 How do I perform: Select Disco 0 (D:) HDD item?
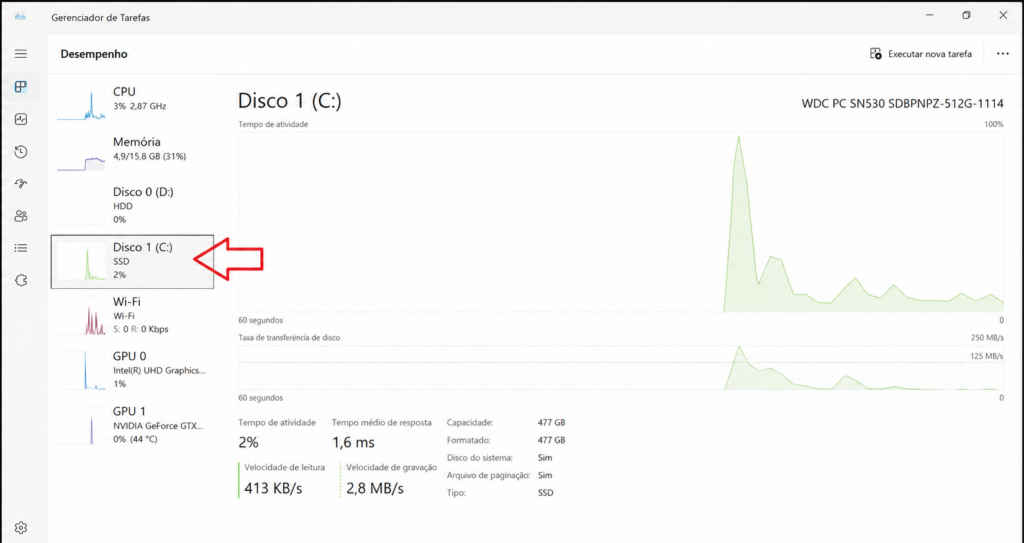(x=132, y=205)
